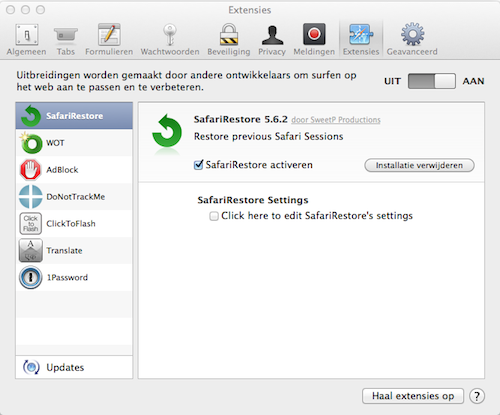500x415 pixels.
Task: Check Click here to edit SafariRestore's settings
Action: 214,216
